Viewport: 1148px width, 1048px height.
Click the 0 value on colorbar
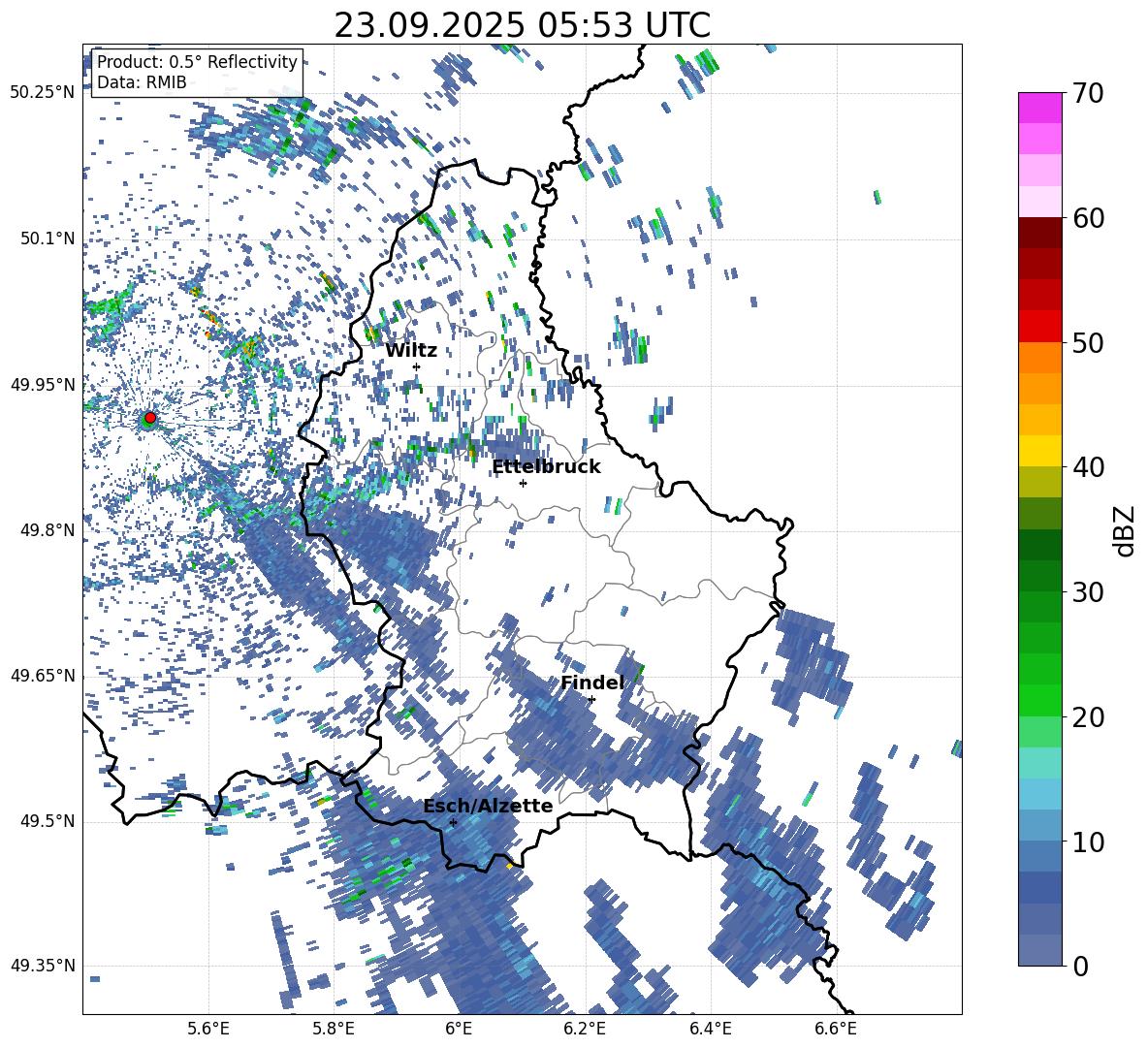coord(1080,966)
